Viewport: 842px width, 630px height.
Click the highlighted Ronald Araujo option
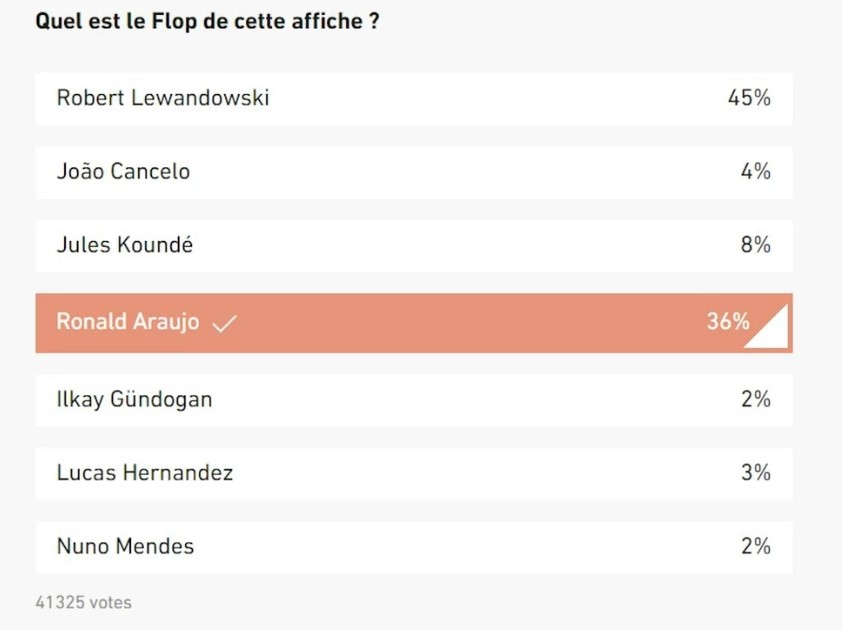click(x=414, y=323)
